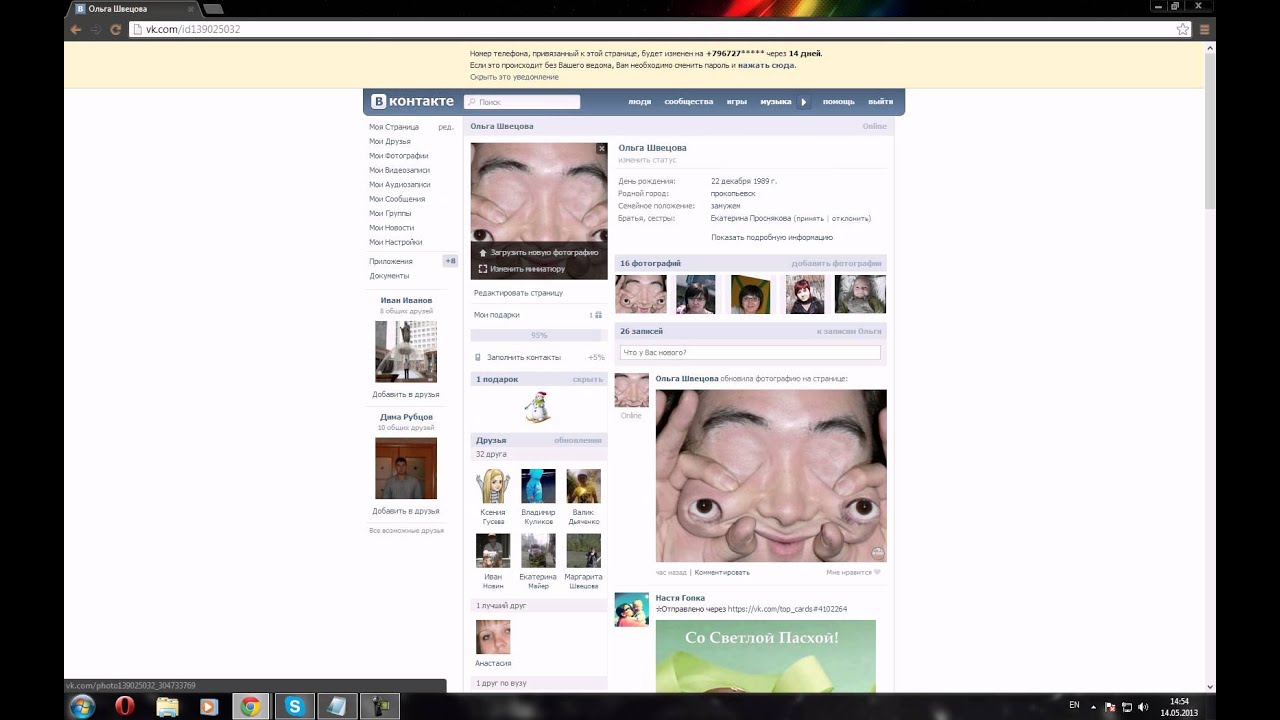Screen dimensions: 1280x720
Task: Click изменить статус under profile name
Action: click(x=647, y=160)
